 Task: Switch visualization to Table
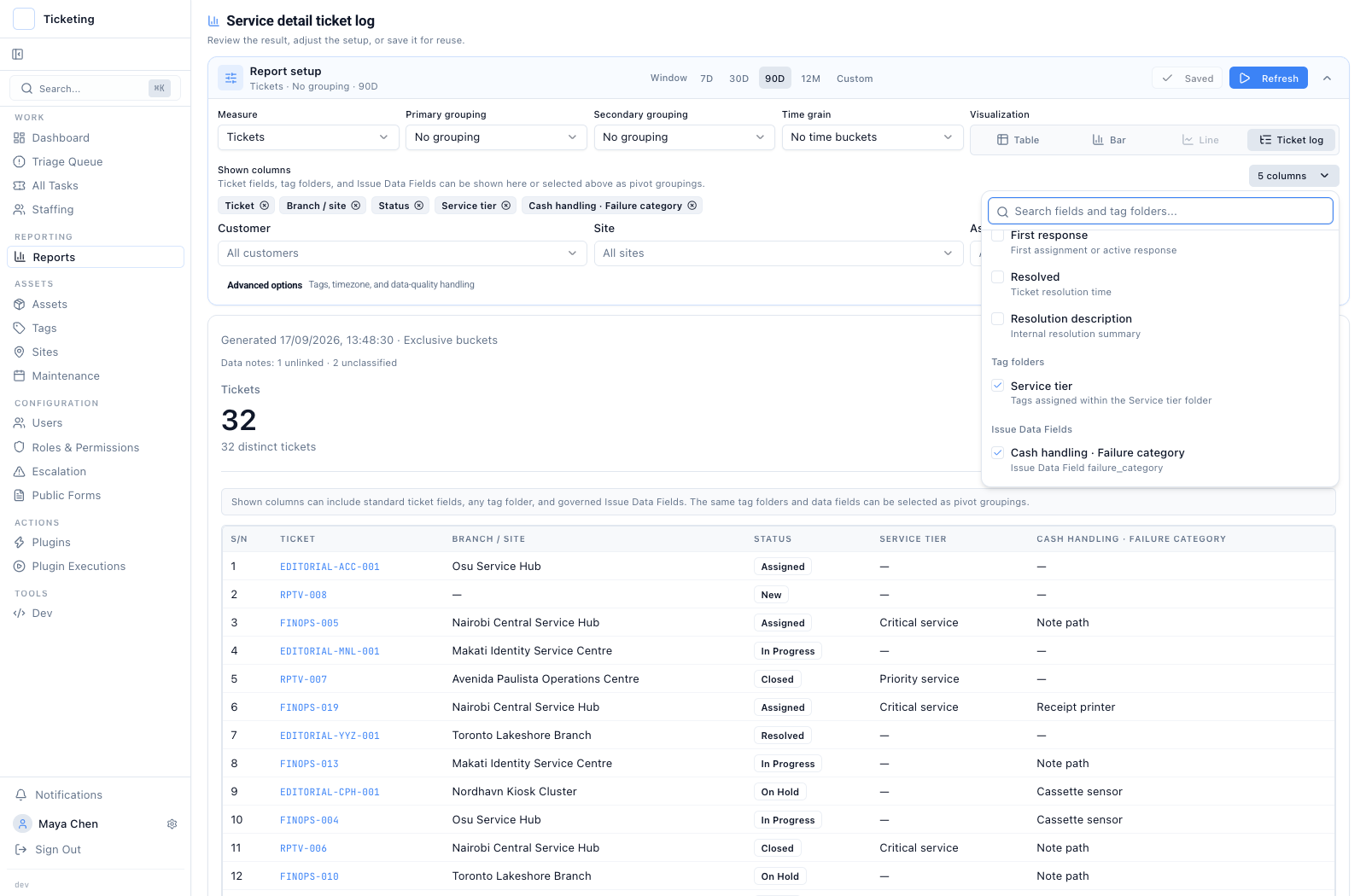[x=1018, y=140]
